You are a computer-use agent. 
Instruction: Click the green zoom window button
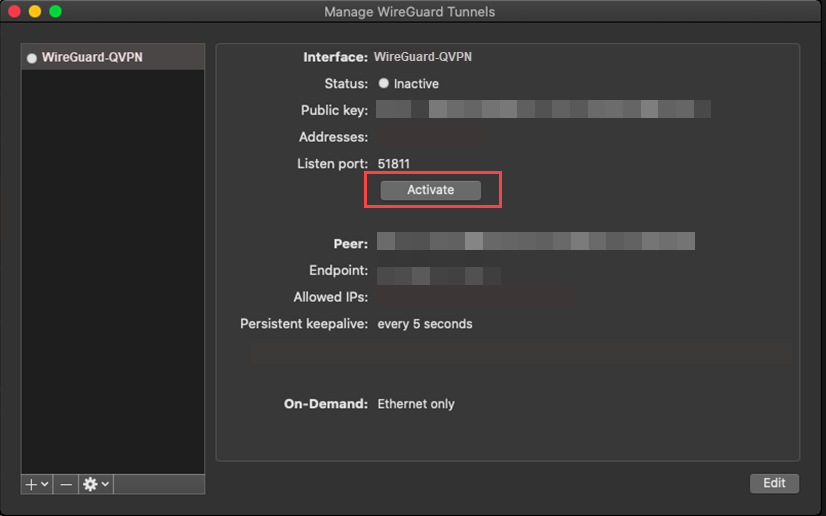[55, 11]
